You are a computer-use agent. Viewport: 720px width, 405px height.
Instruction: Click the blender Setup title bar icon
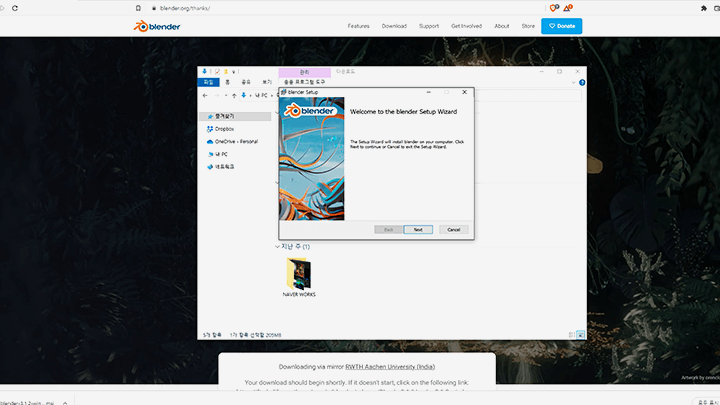[284, 92]
